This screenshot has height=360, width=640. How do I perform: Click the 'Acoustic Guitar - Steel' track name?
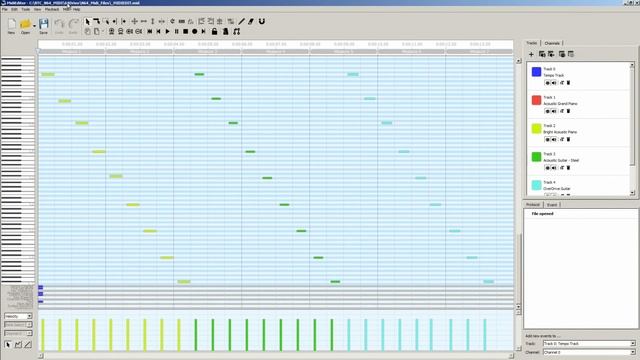click(x=561, y=160)
